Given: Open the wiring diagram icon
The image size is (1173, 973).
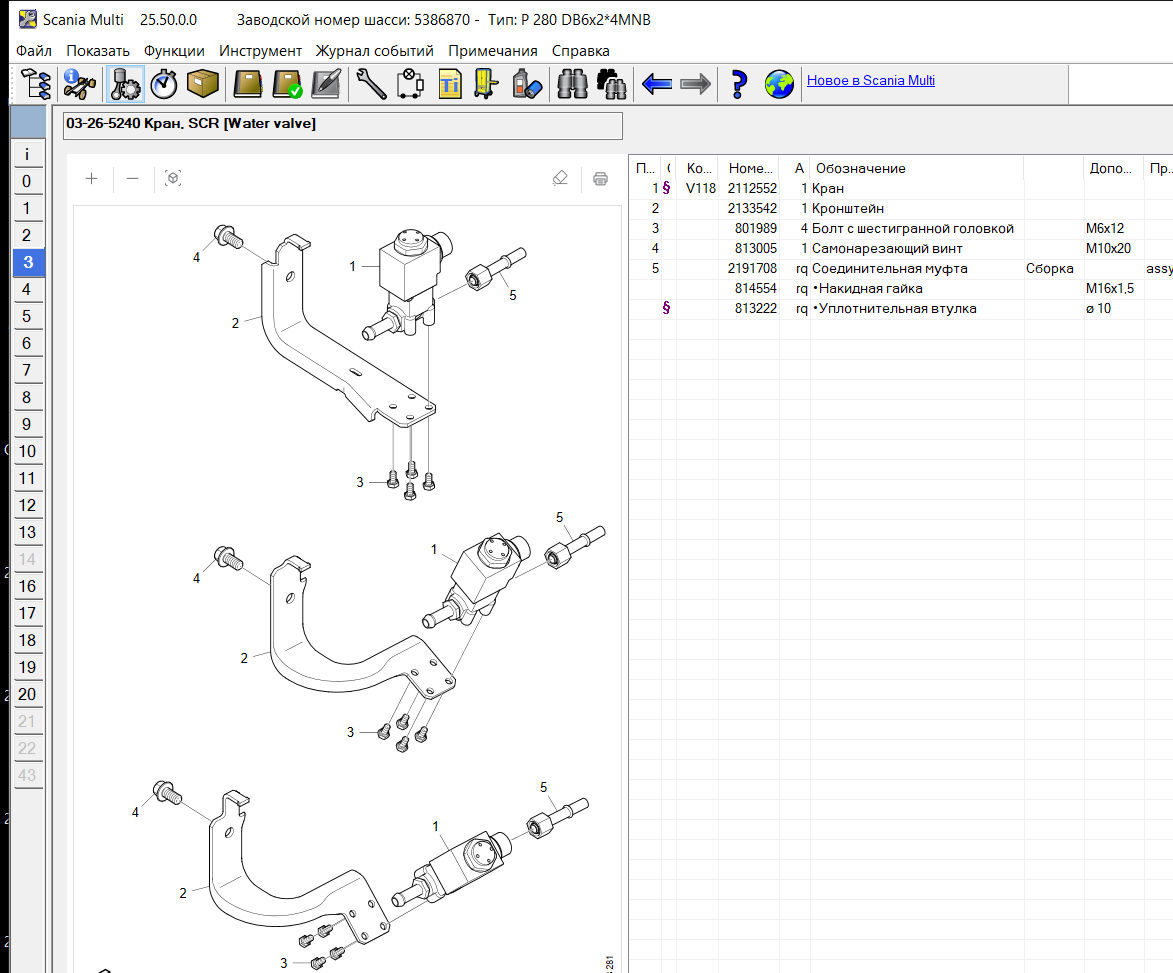Looking at the screenshot, I should (410, 84).
